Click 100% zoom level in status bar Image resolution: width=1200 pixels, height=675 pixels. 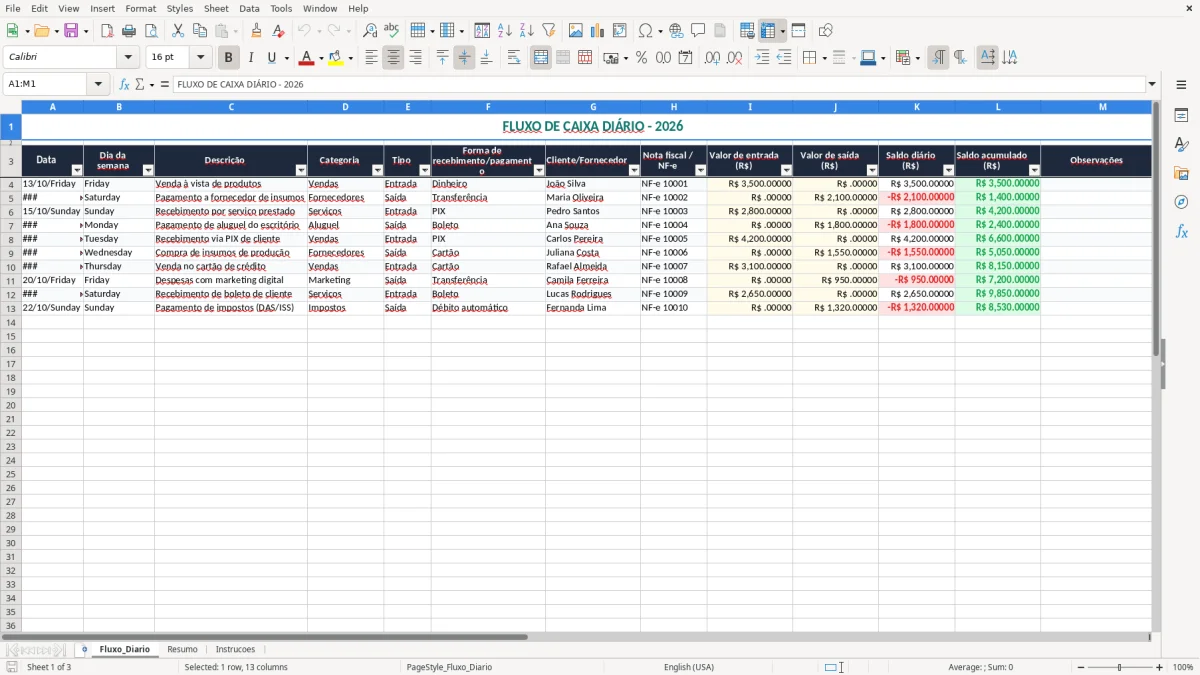tap(1183, 667)
